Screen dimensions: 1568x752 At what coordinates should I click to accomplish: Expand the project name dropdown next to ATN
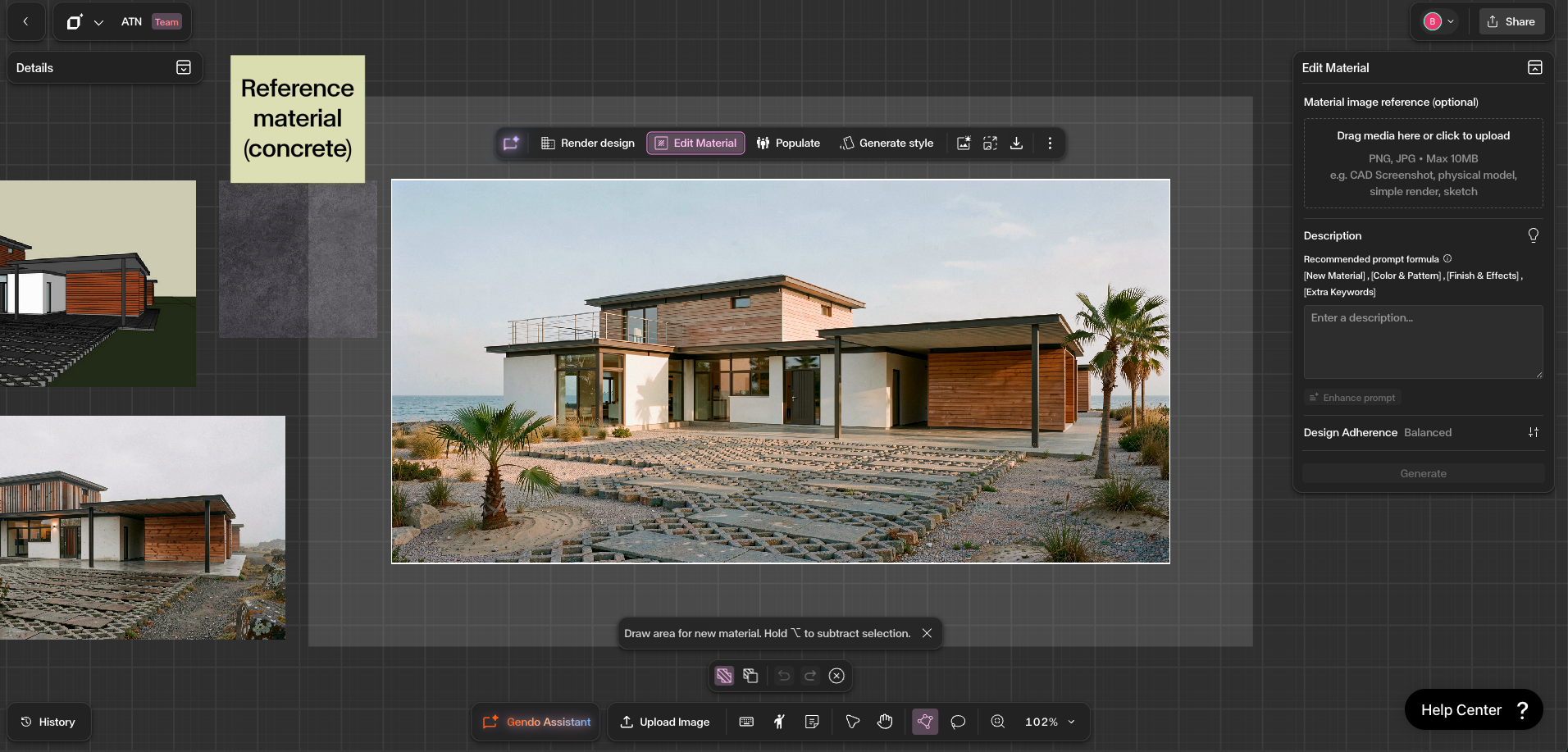click(x=99, y=22)
